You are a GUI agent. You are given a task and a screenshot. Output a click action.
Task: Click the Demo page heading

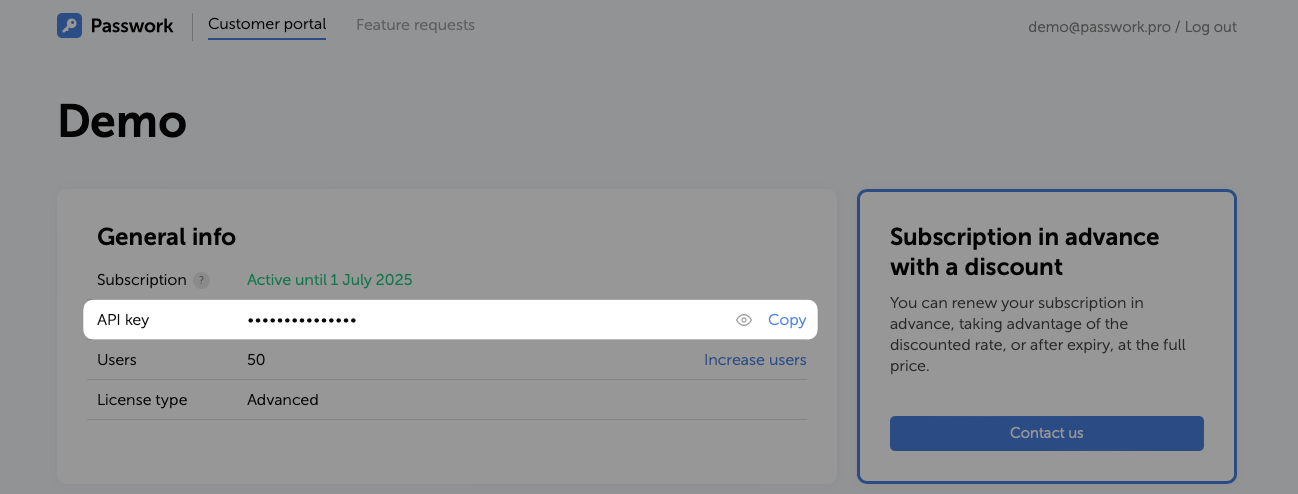[122, 122]
